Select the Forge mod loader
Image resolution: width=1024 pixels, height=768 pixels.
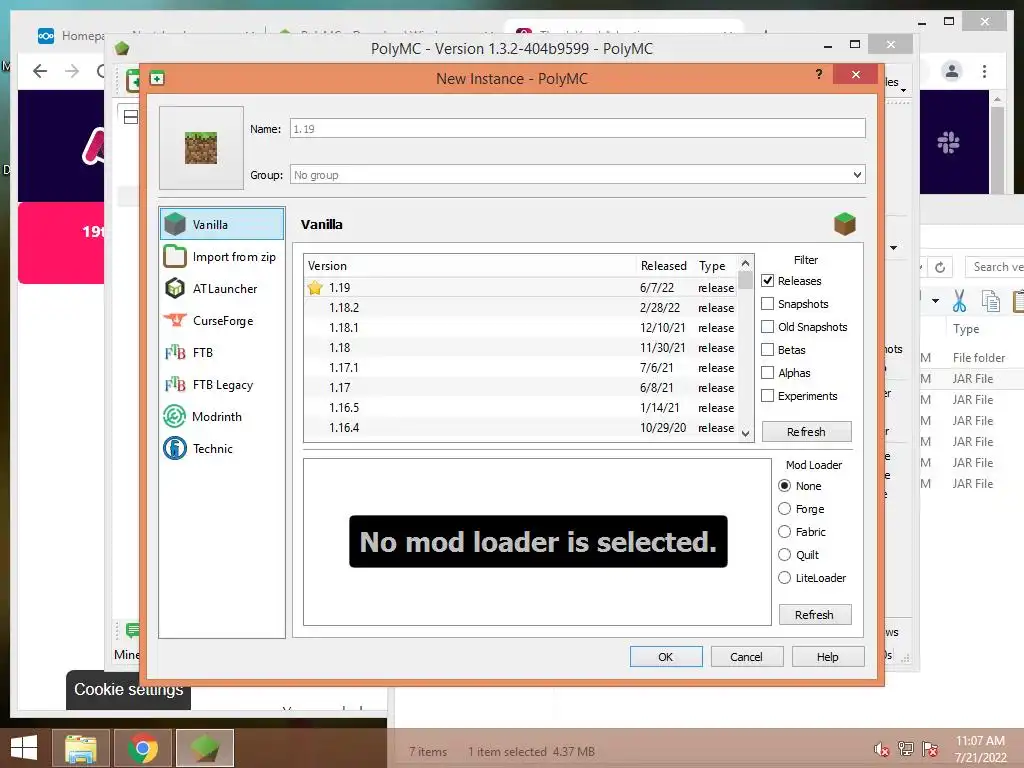point(785,509)
